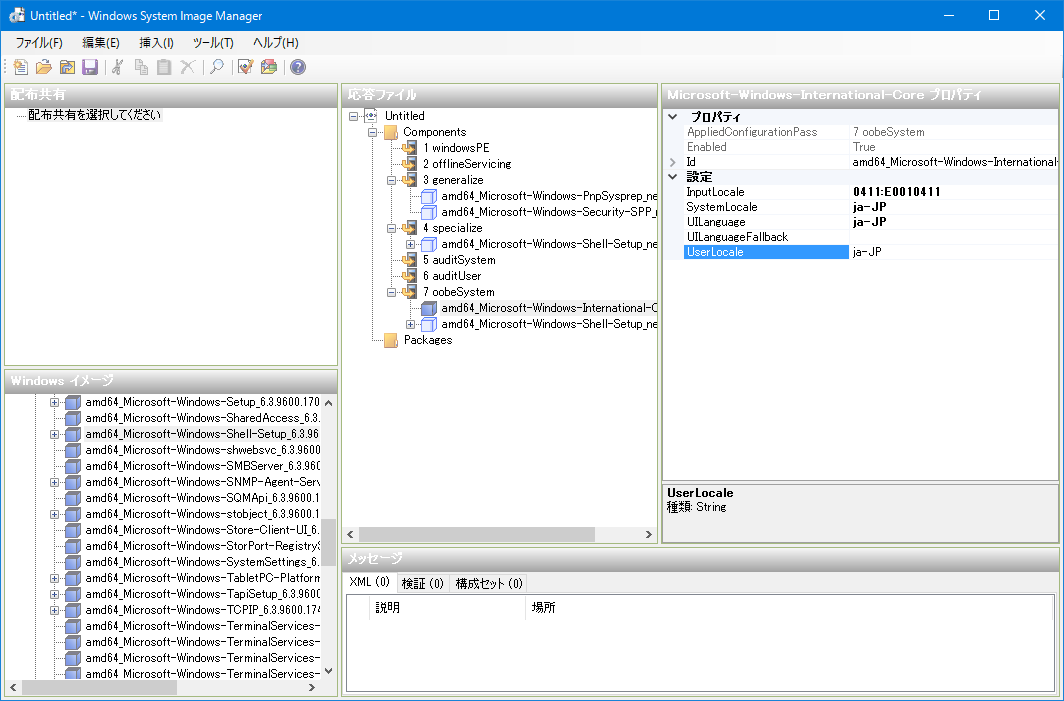Expand amd64_Microsoft-Windows-stobject node
Screen dimensions: 1064x701
tap(54, 514)
